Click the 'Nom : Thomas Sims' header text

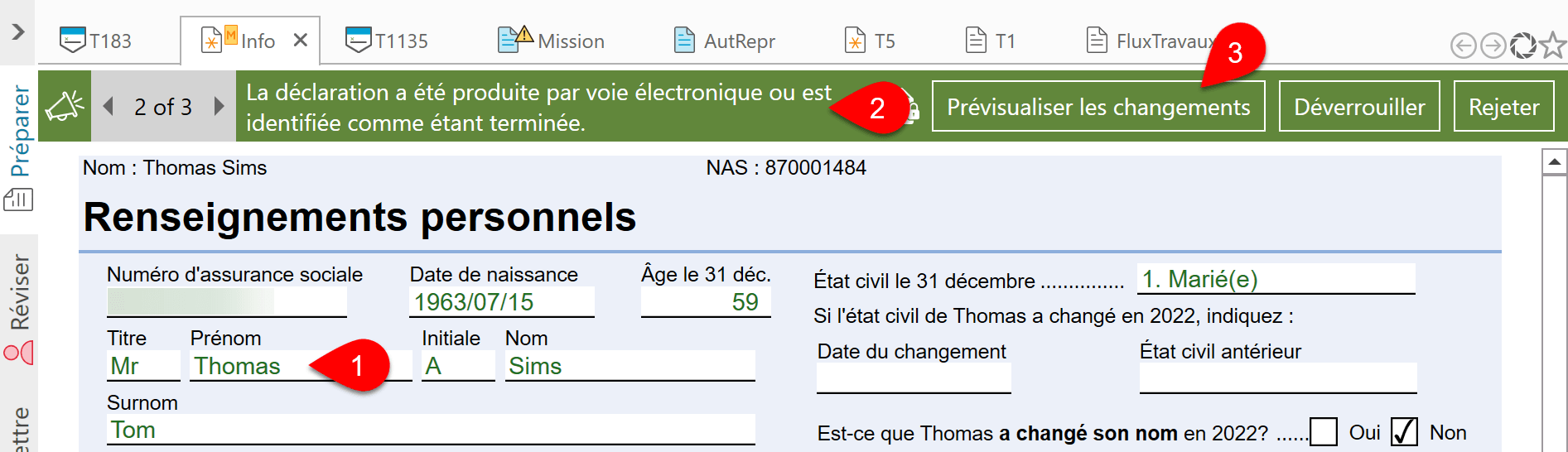175,168
